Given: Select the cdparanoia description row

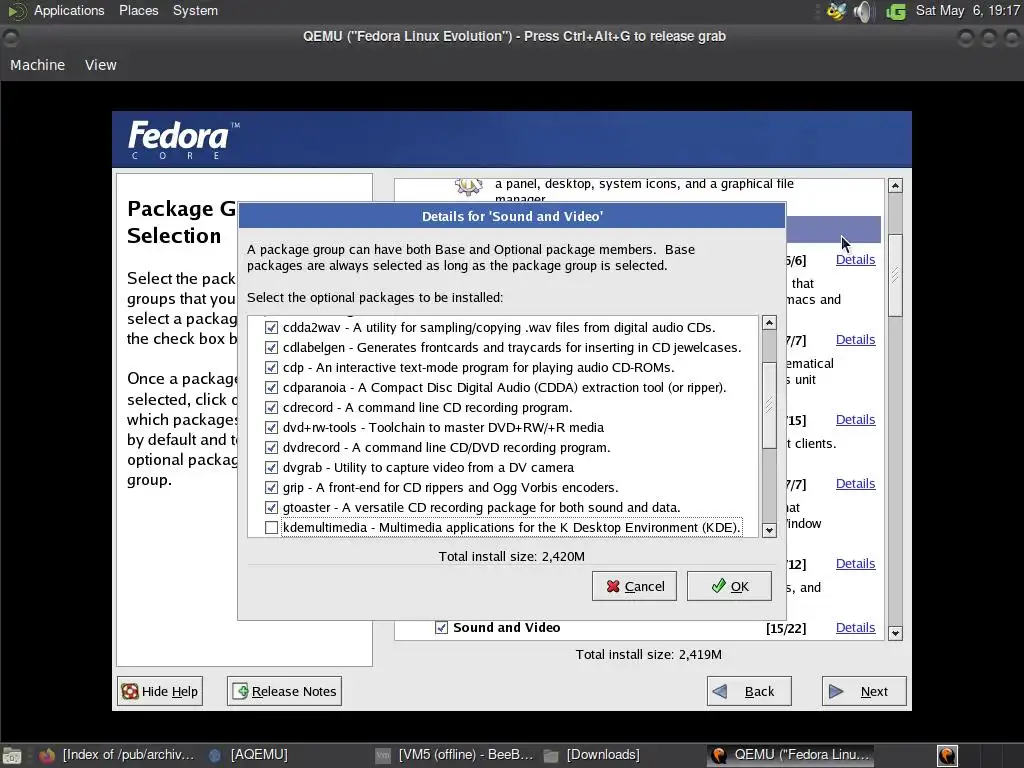Looking at the screenshot, I should click(504, 388).
